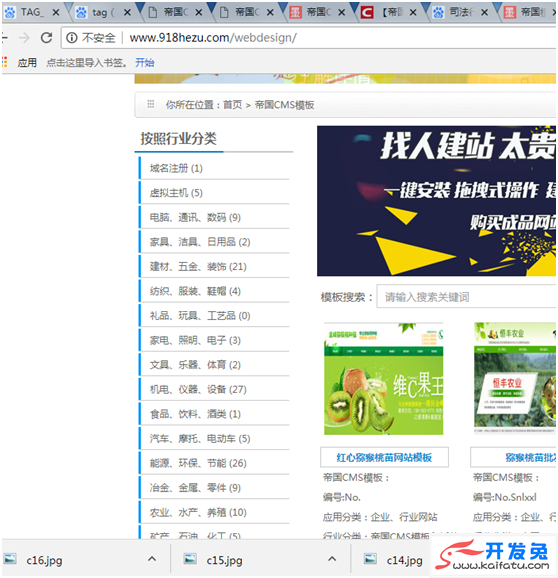The height and width of the screenshot is (578, 558).
Task: Expand options arrow for c16.jpg download
Action: pos(152,559)
